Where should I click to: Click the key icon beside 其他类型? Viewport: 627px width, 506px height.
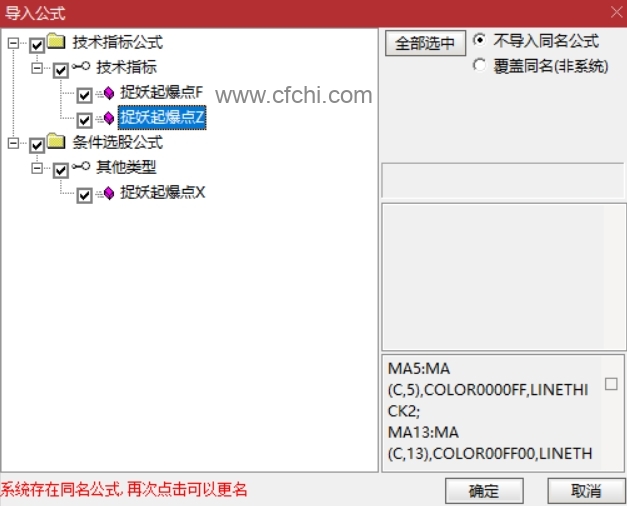click(81, 166)
